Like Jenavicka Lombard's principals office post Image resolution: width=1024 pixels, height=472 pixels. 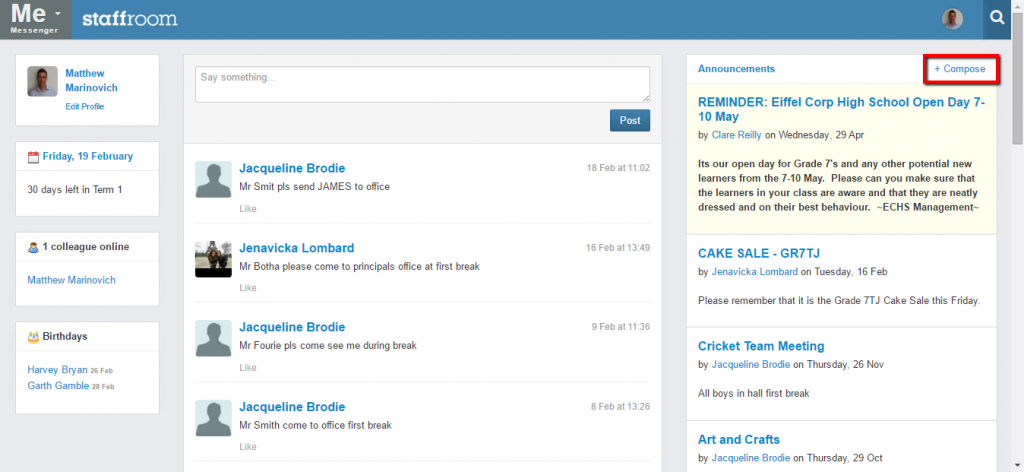pyautogui.click(x=248, y=288)
